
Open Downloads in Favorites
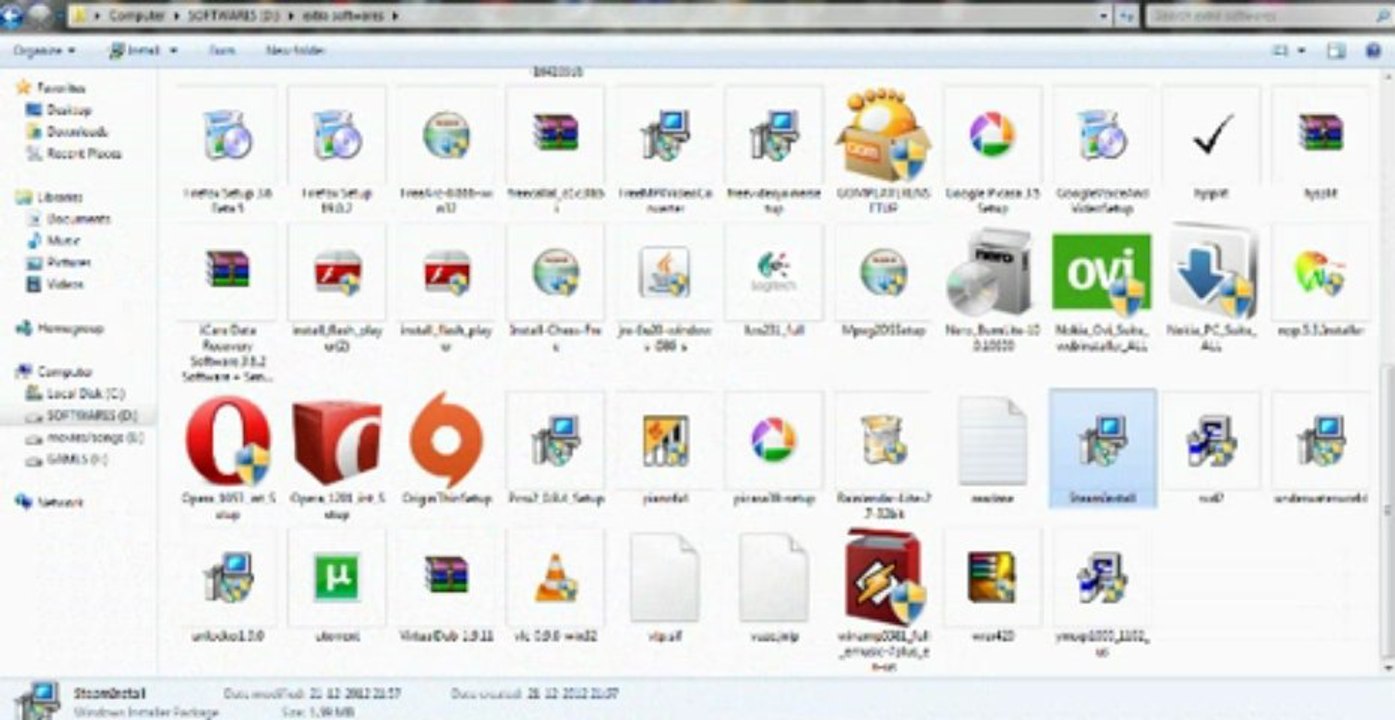pyautogui.click(x=77, y=132)
